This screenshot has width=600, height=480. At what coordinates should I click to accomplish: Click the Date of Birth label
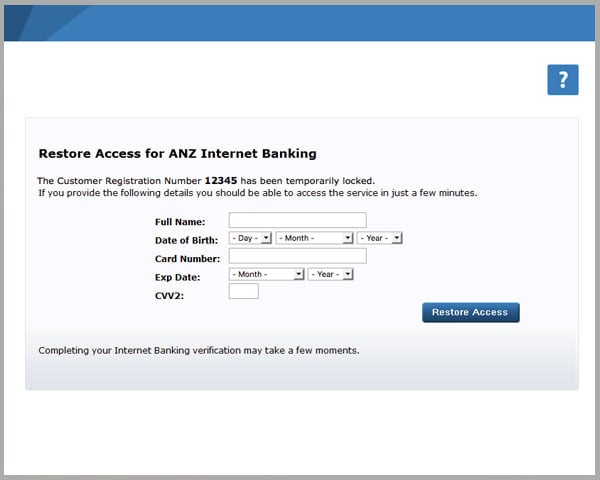[x=186, y=240]
